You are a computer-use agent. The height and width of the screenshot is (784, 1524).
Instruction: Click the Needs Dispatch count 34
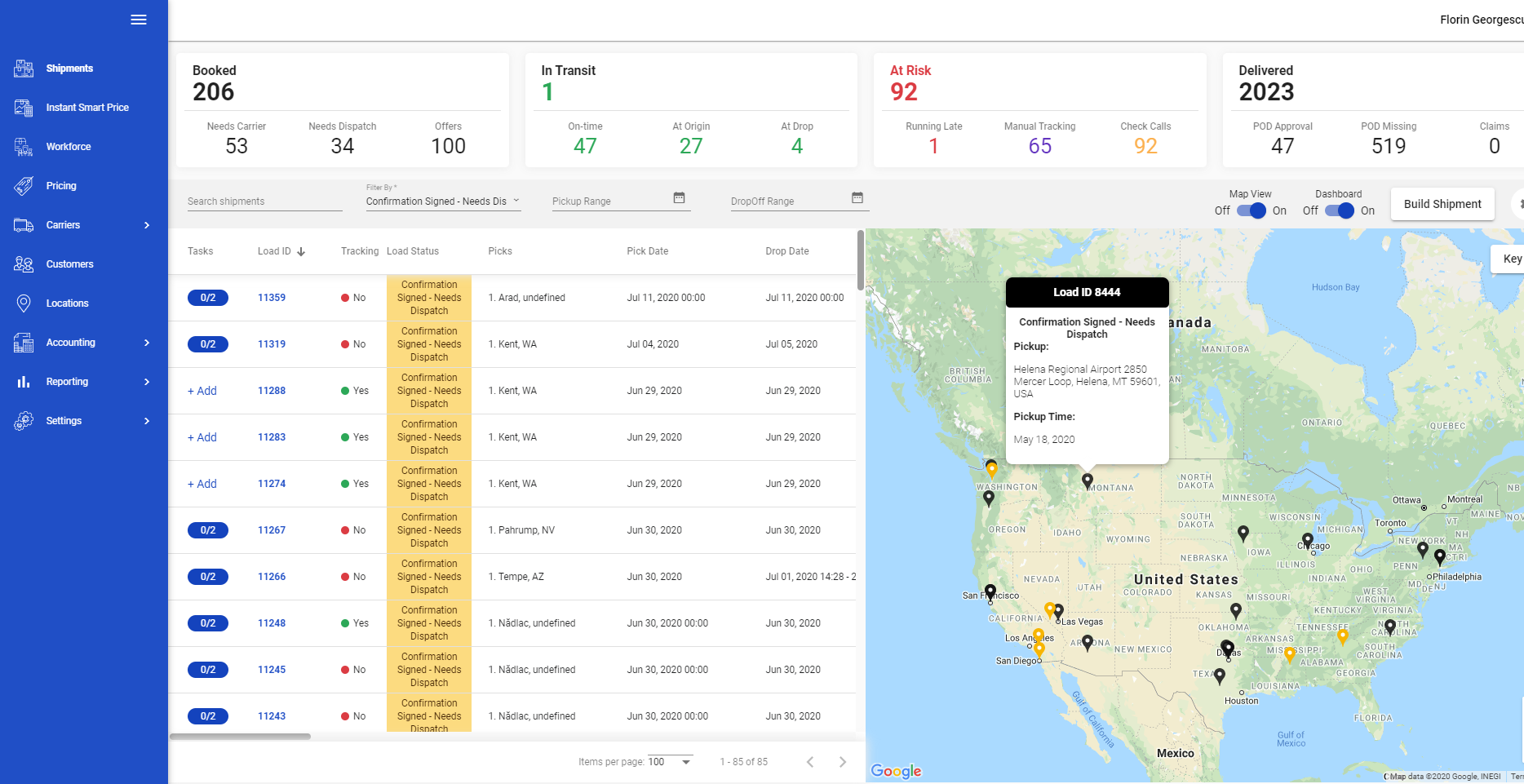(x=343, y=146)
